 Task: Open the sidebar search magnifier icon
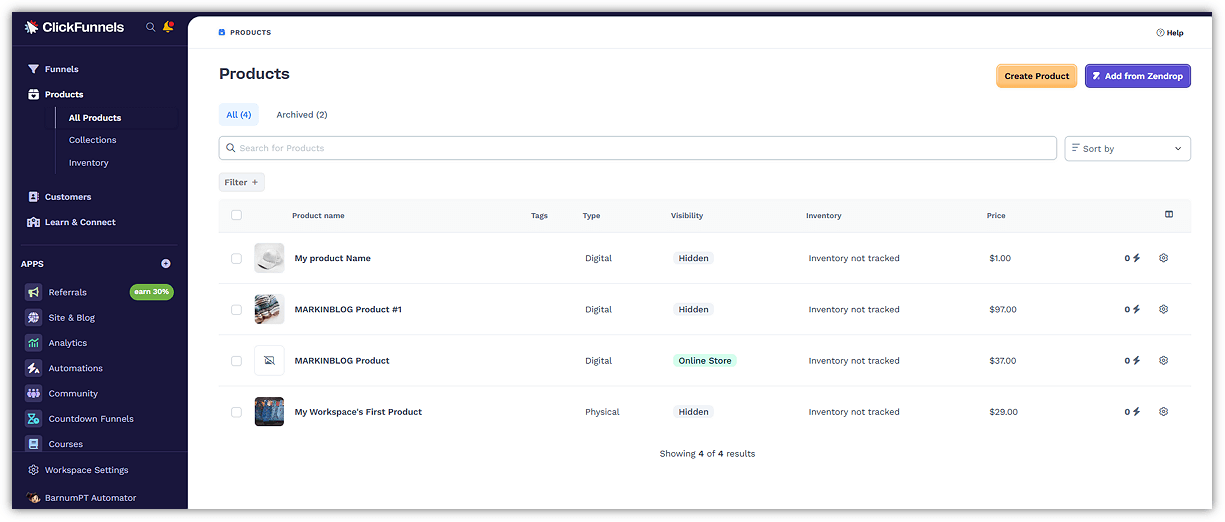click(x=151, y=27)
